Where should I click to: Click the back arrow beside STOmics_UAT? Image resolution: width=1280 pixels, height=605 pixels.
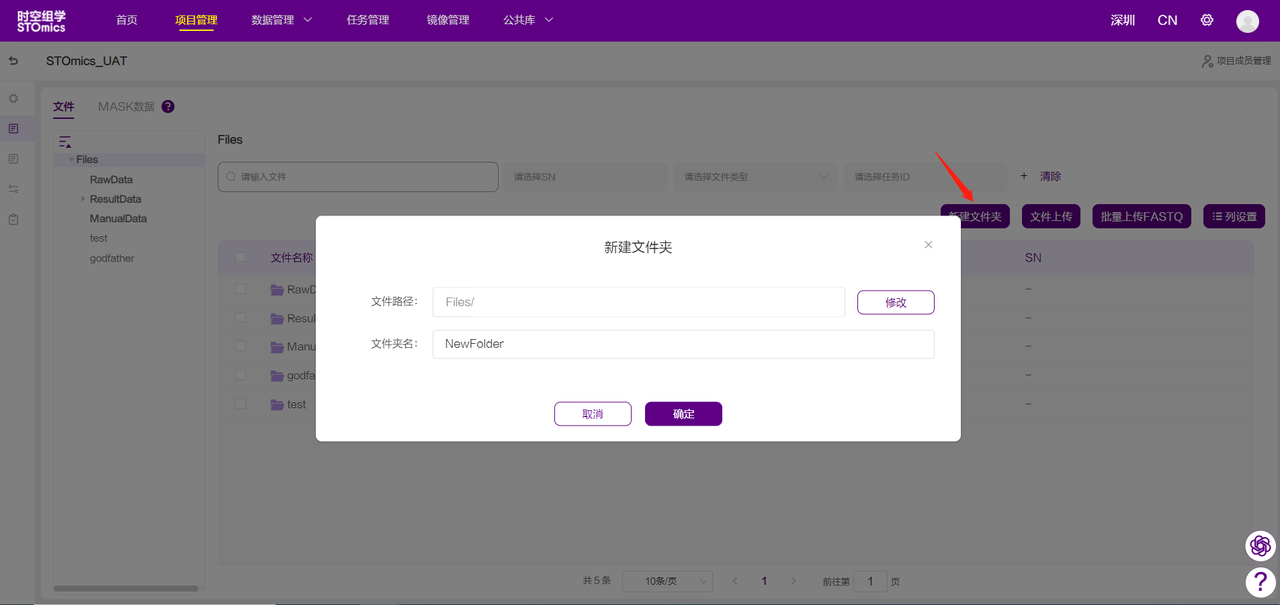tap(13, 61)
